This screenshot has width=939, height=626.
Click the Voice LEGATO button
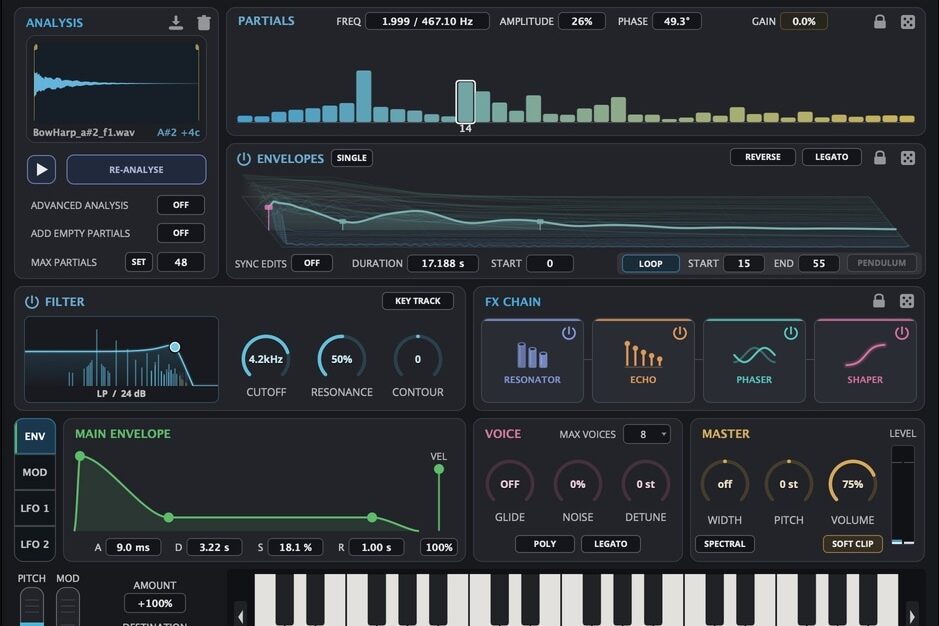click(x=610, y=544)
